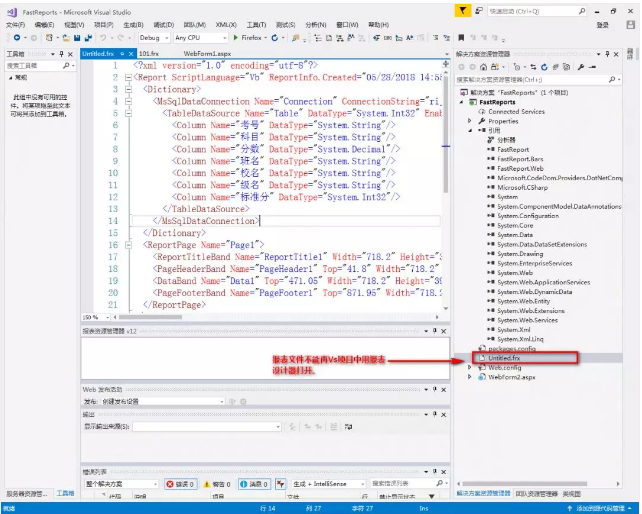Image resolution: width=642 pixels, height=514 pixels.
Task: Toggle the Warnings 0 filter button
Action: (x=217, y=484)
